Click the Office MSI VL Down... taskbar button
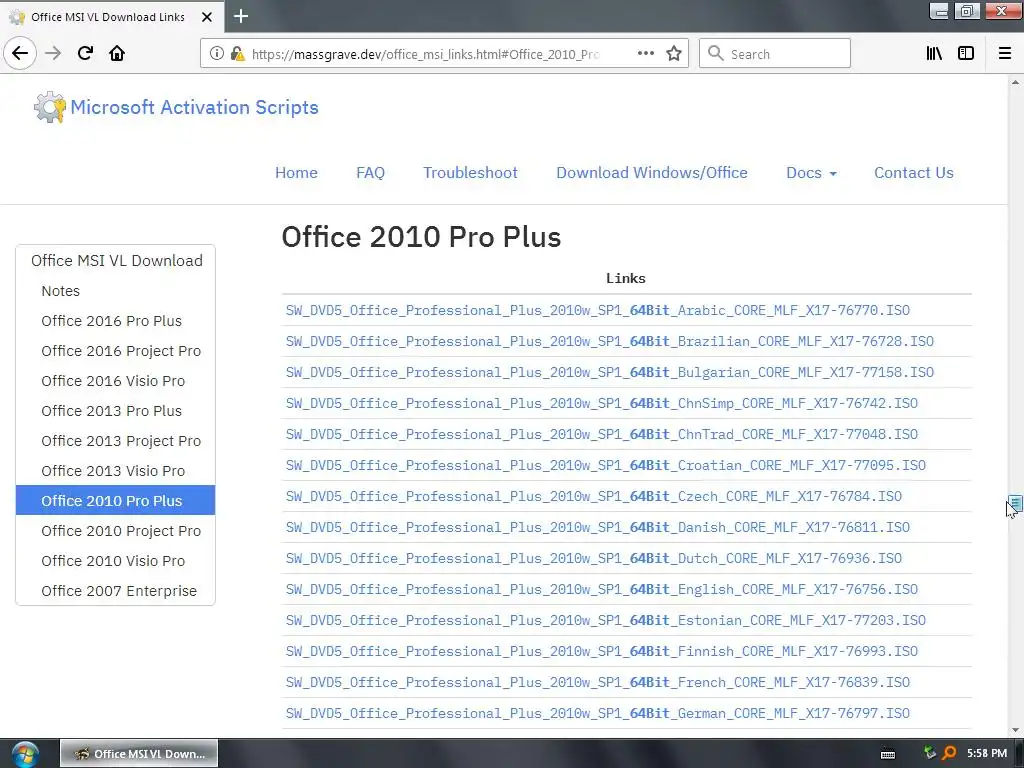The height and width of the screenshot is (768, 1024). click(139, 754)
